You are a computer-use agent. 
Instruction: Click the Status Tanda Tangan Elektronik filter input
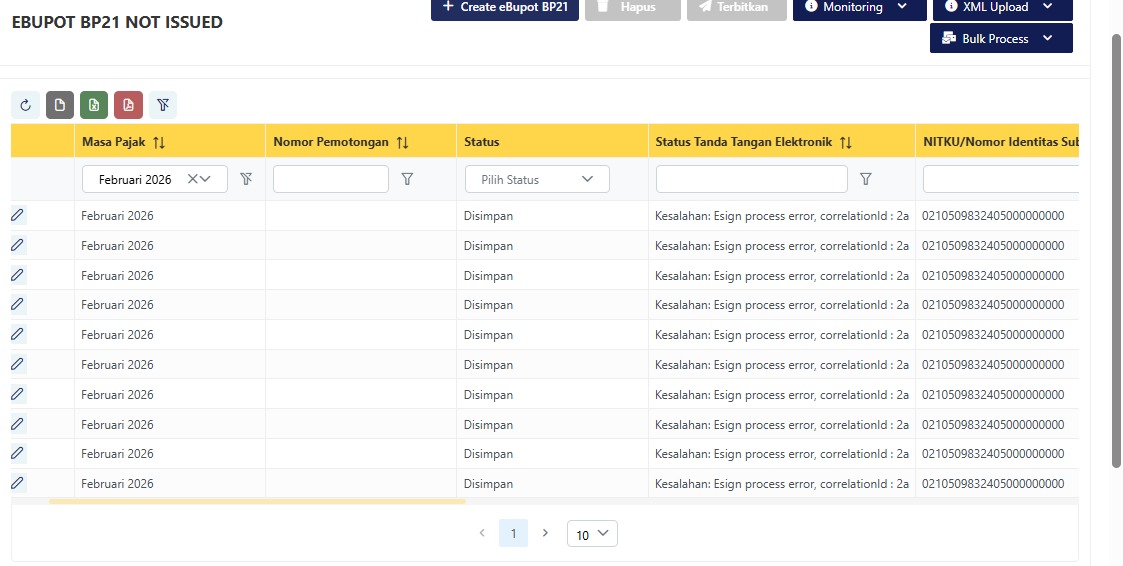pyautogui.click(x=752, y=179)
